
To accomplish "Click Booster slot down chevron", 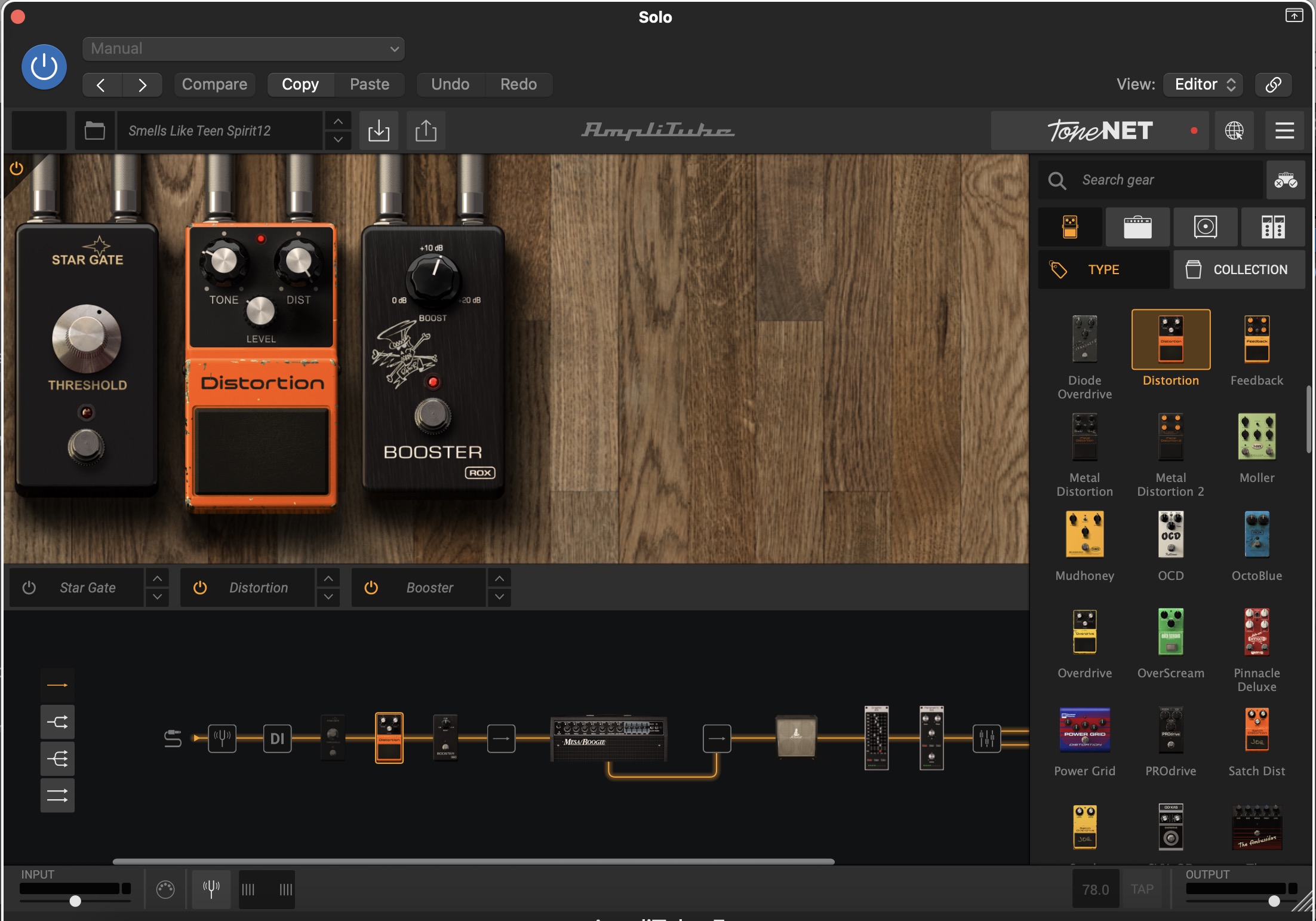I will [499, 597].
